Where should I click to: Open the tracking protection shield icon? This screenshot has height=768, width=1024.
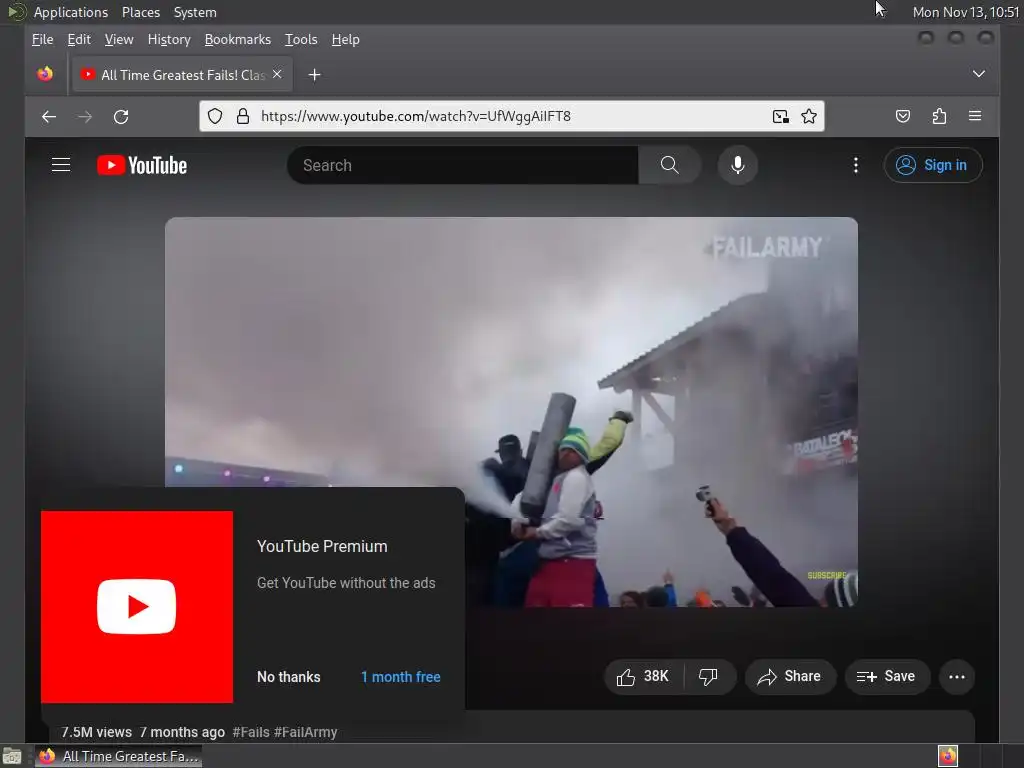tap(215, 116)
